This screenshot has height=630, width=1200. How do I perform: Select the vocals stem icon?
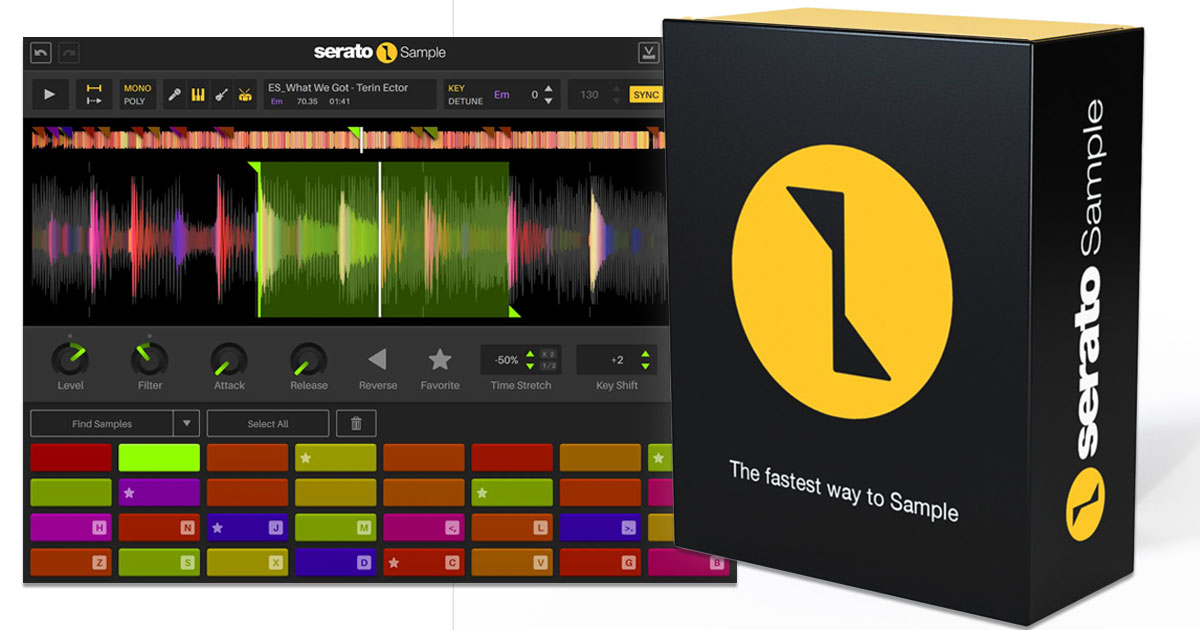click(x=175, y=93)
